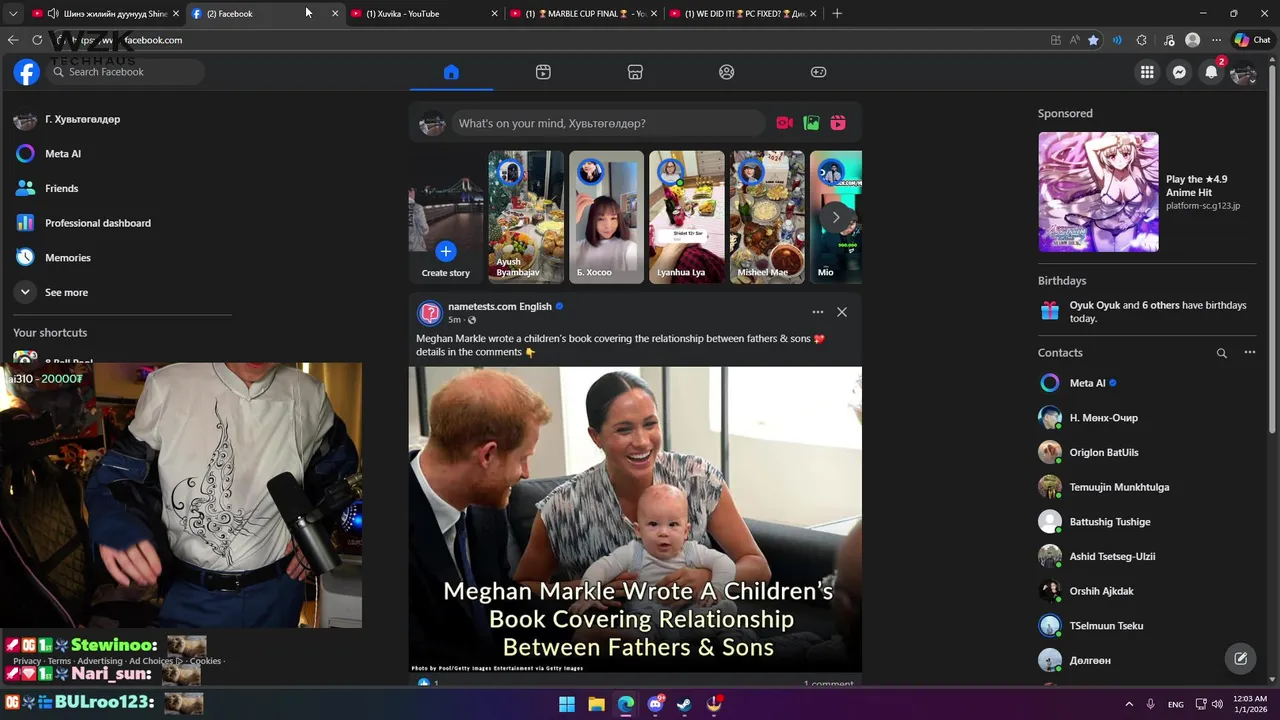Open chat with Battushig Tushige
This screenshot has width=1280, height=720.
pyautogui.click(x=1146, y=522)
